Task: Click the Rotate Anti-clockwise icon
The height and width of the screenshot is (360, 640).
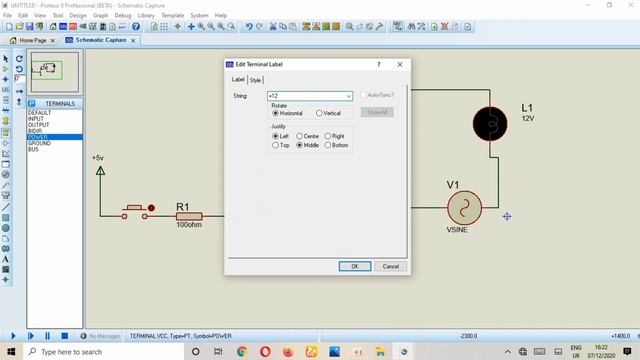Action: 19,69
